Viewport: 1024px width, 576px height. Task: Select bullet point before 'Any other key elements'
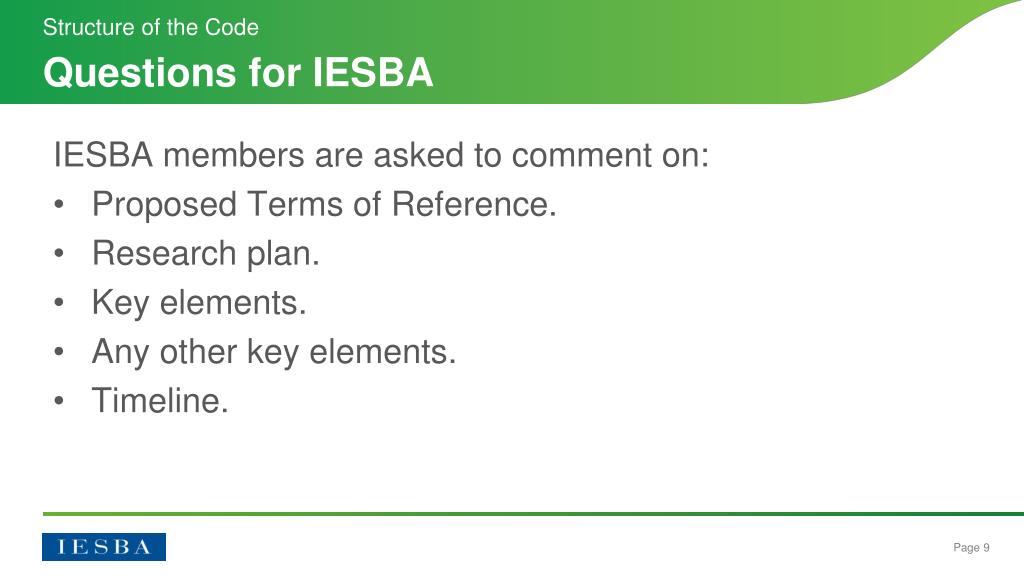[59, 352]
